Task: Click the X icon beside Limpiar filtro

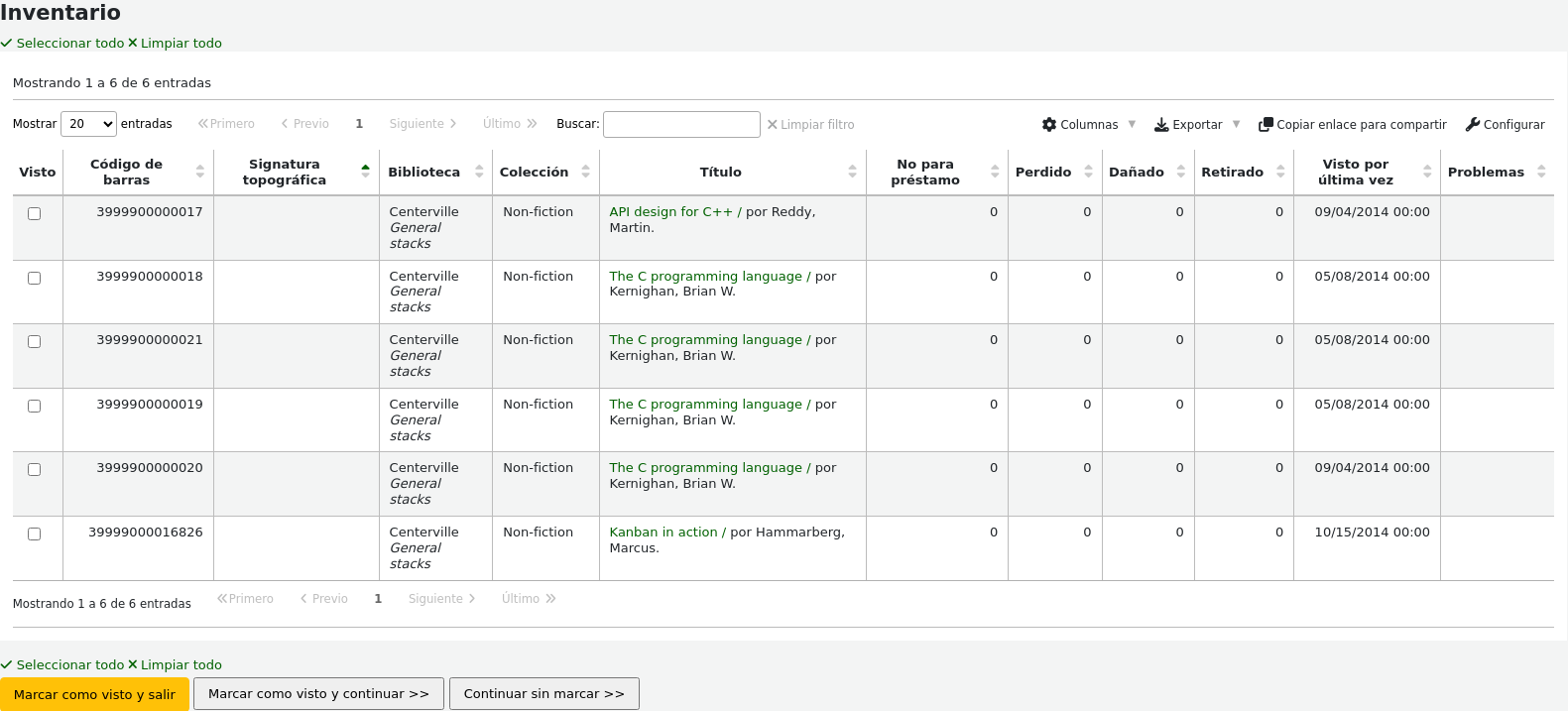Action: 773,125
